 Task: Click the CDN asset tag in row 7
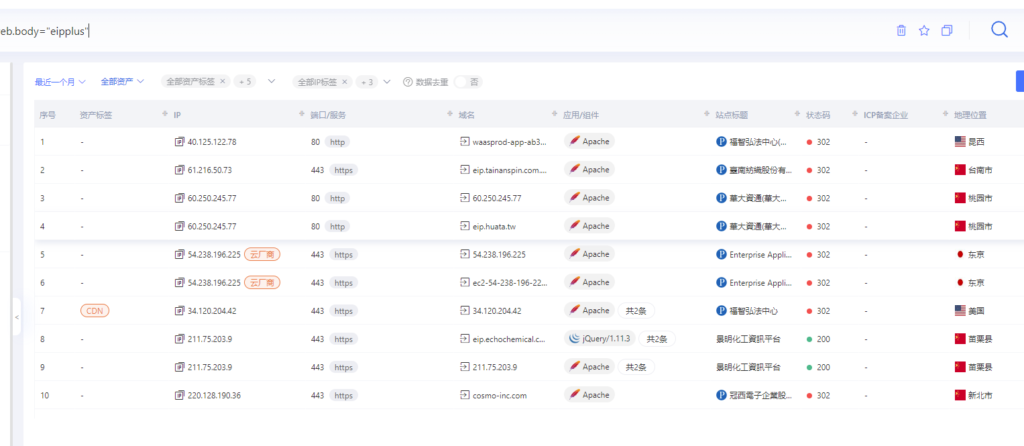tap(95, 311)
